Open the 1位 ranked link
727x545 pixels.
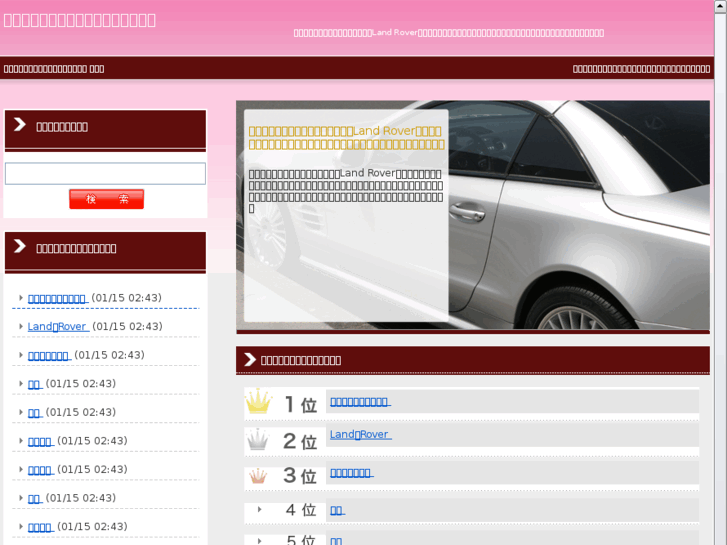360,402
